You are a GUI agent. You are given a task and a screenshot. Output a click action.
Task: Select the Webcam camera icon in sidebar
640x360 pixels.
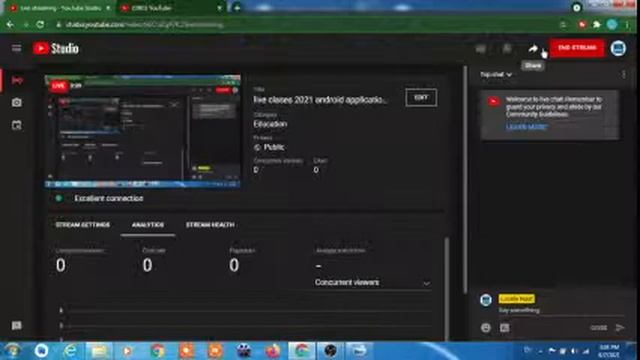[x=17, y=102]
